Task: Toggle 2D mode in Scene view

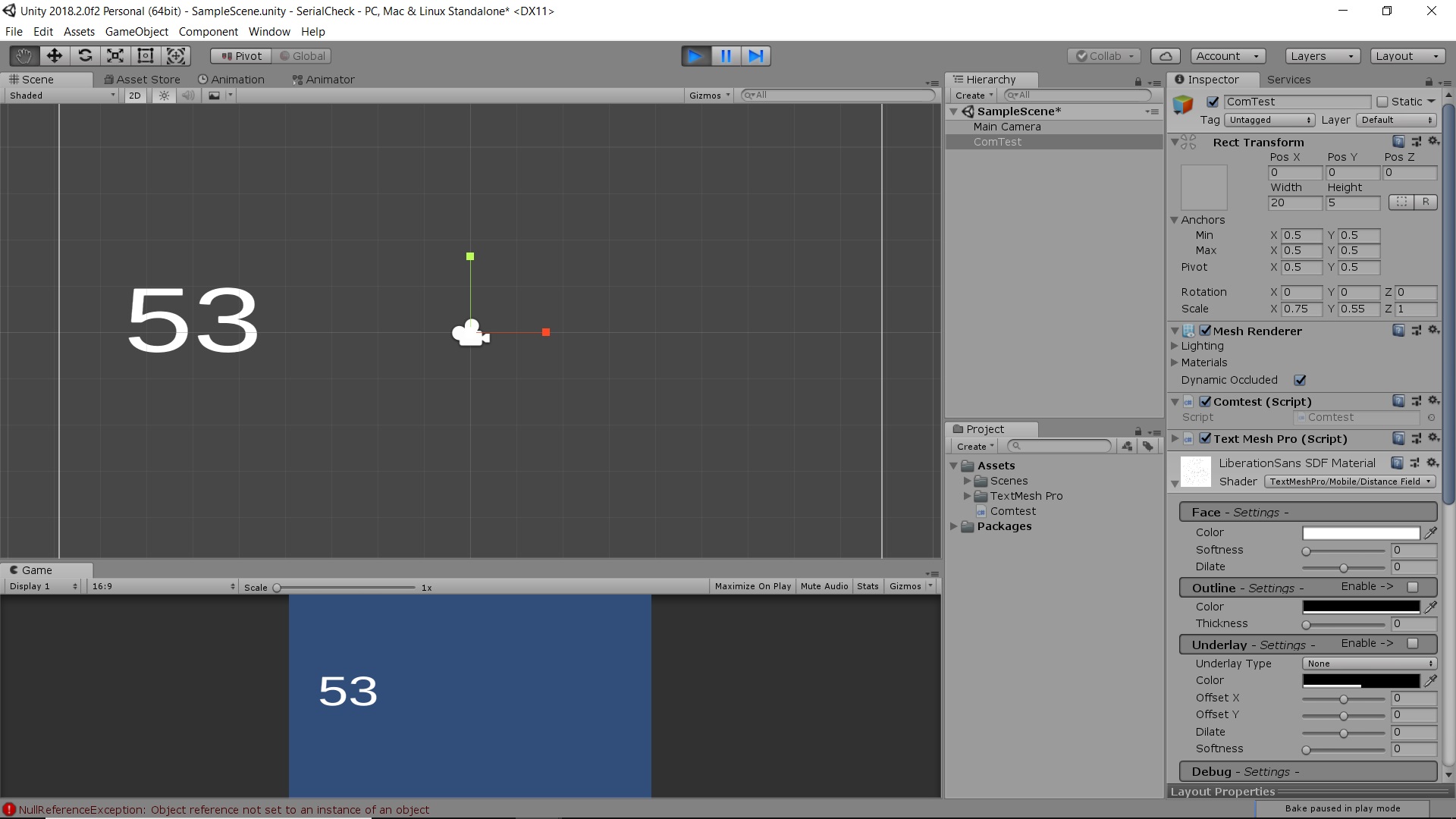Action: point(134,95)
